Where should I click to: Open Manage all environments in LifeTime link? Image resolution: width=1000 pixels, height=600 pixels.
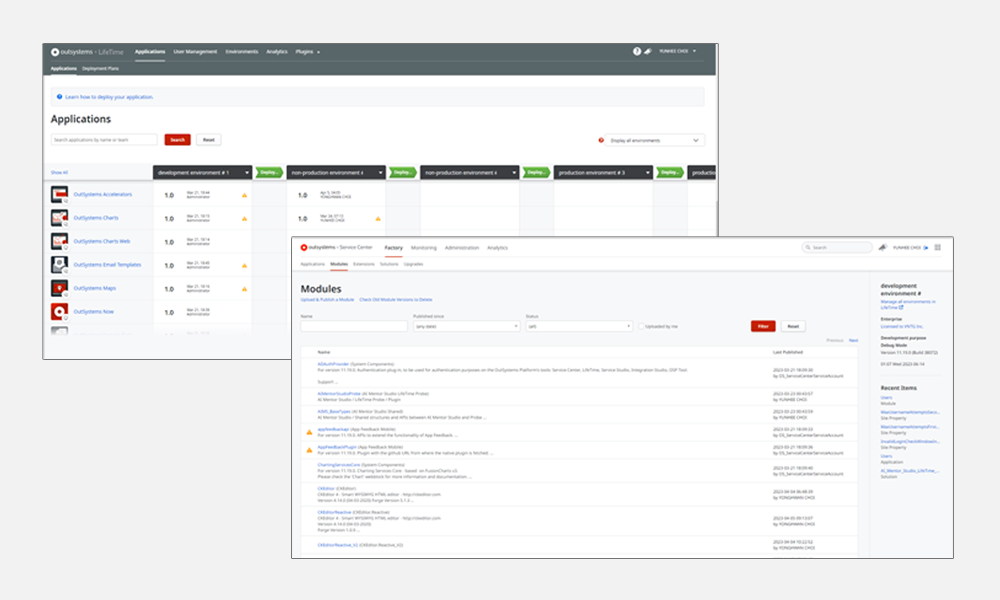(908, 304)
